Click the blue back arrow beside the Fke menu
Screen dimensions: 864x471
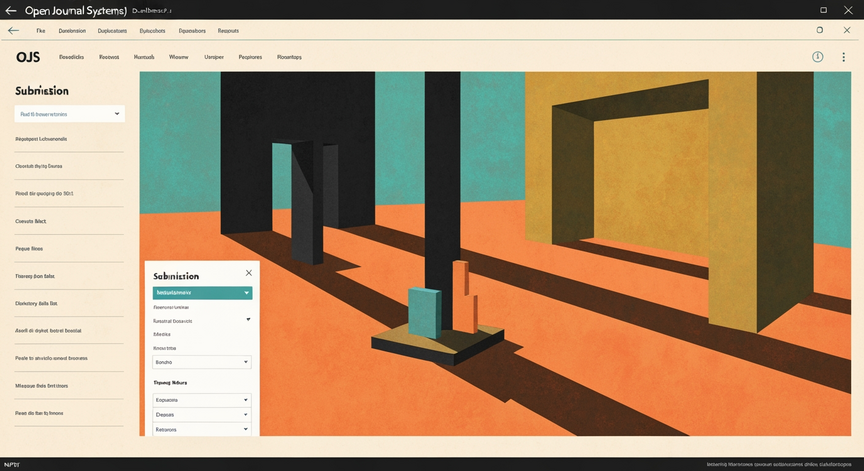(13, 31)
